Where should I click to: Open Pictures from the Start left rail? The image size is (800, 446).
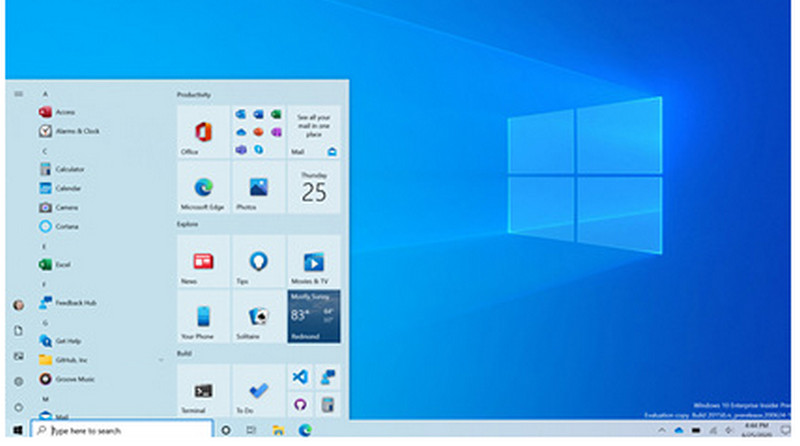click(x=18, y=356)
